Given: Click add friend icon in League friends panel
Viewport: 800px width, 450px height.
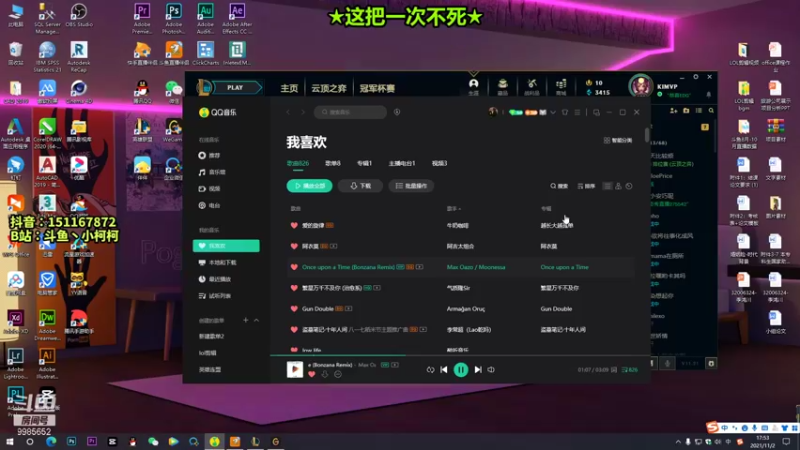Looking at the screenshot, I should click(x=673, y=110).
